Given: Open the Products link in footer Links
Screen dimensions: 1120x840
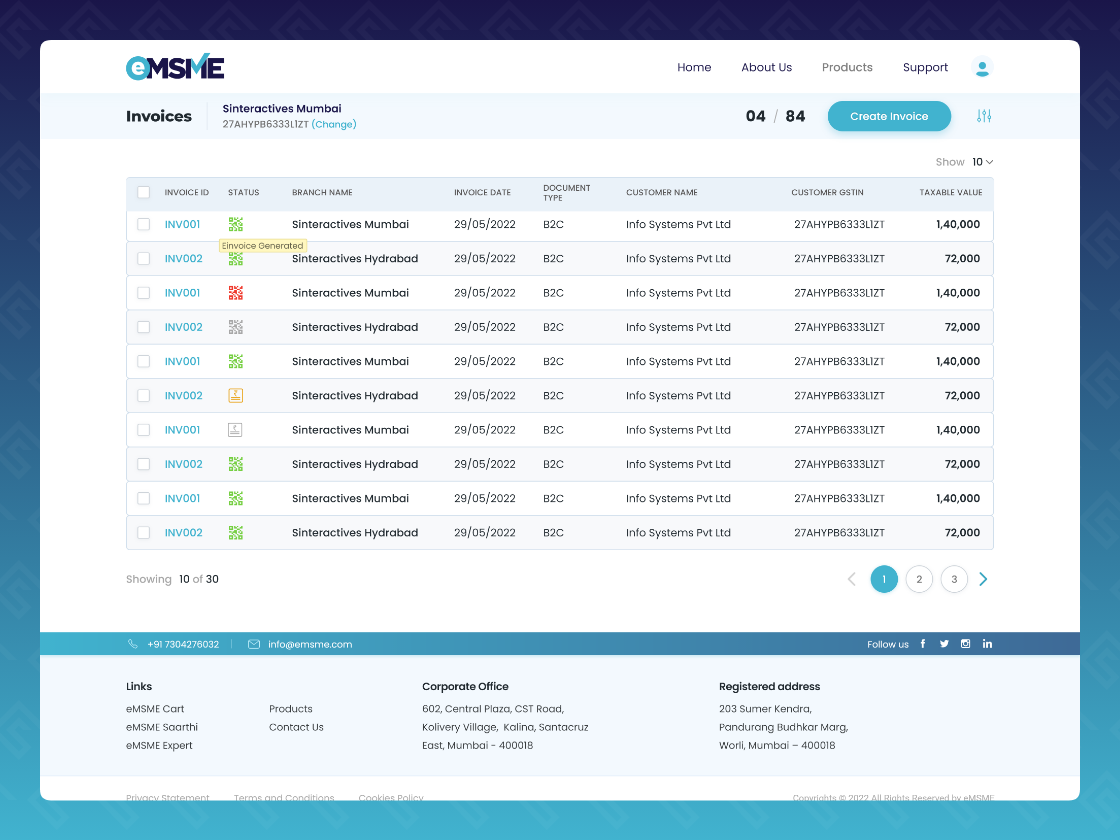Looking at the screenshot, I should pyautogui.click(x=291, y=709).
